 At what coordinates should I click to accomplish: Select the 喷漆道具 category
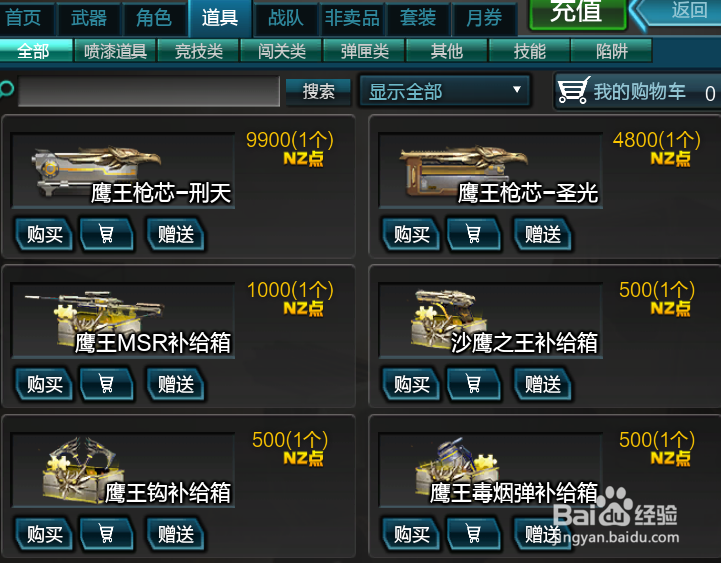[115, 51]
